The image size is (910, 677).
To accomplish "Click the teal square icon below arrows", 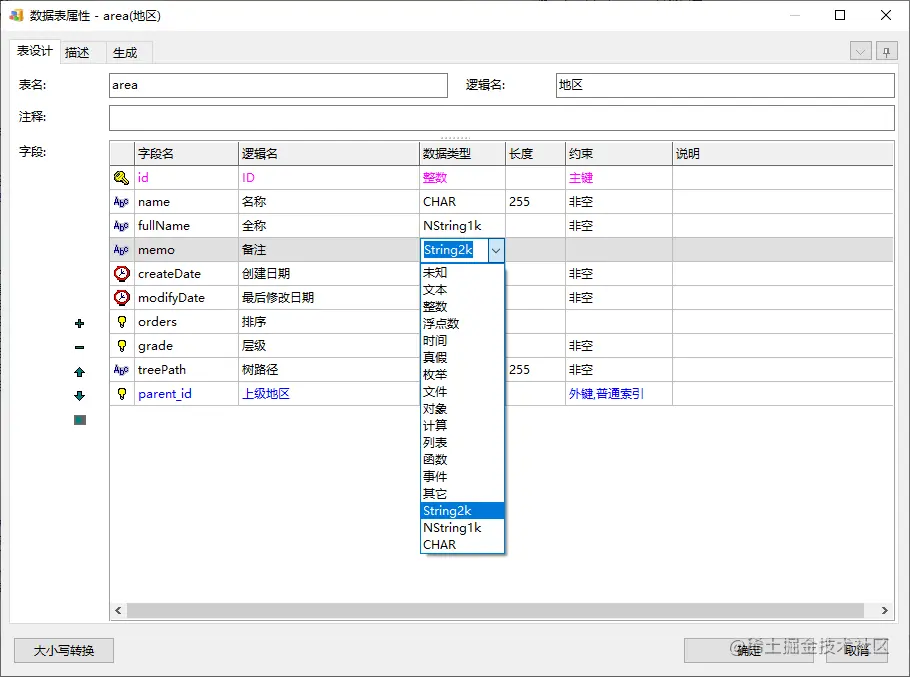I will point(80,420).
